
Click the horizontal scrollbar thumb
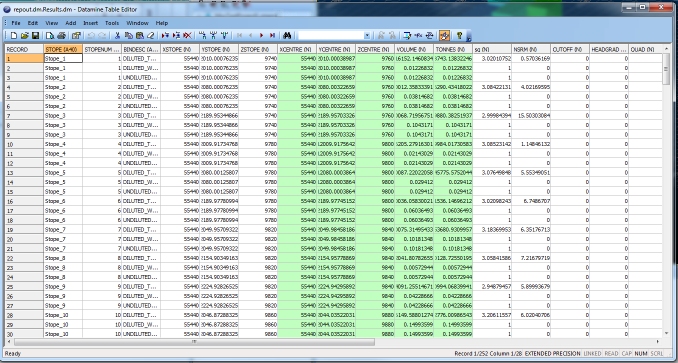click(x=194, y=342)
